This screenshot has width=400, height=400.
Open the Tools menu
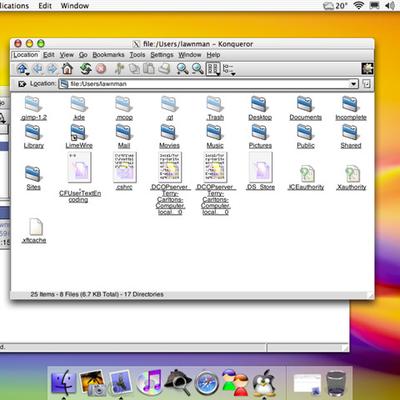click(x=137, y=55)
